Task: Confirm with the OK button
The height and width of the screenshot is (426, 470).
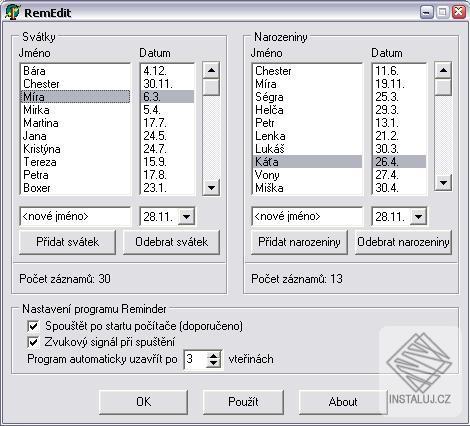Action: click(x=144, y=402)
